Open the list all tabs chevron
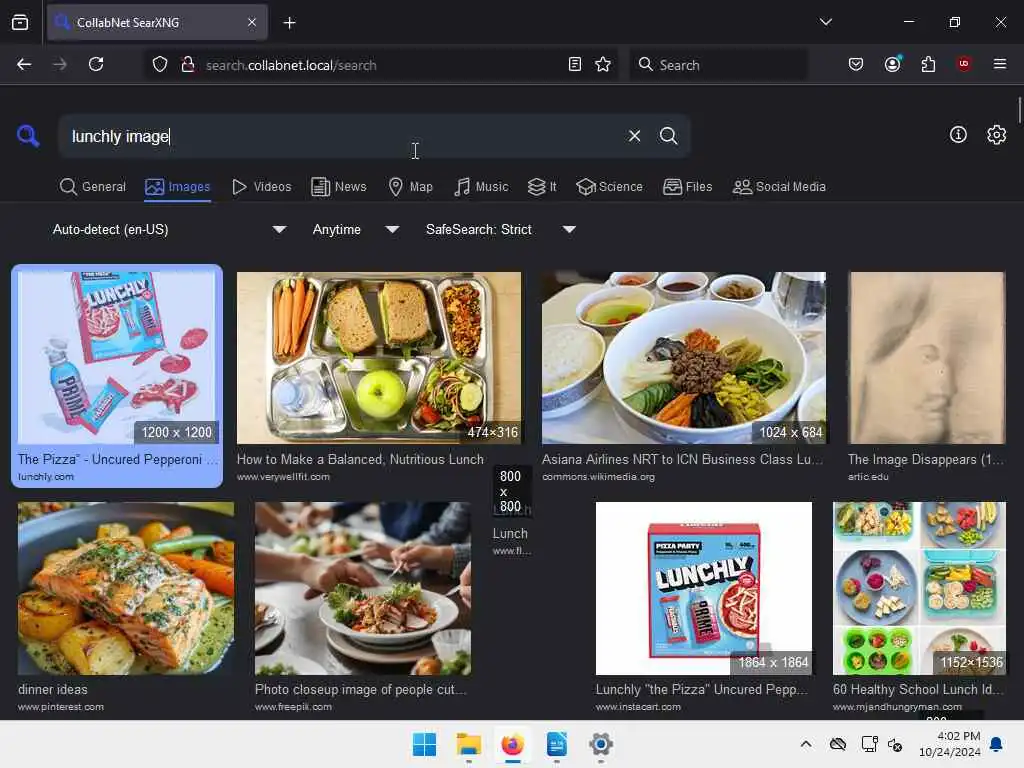Viewport: 1024px width, 768px height. tap(826, 22)
